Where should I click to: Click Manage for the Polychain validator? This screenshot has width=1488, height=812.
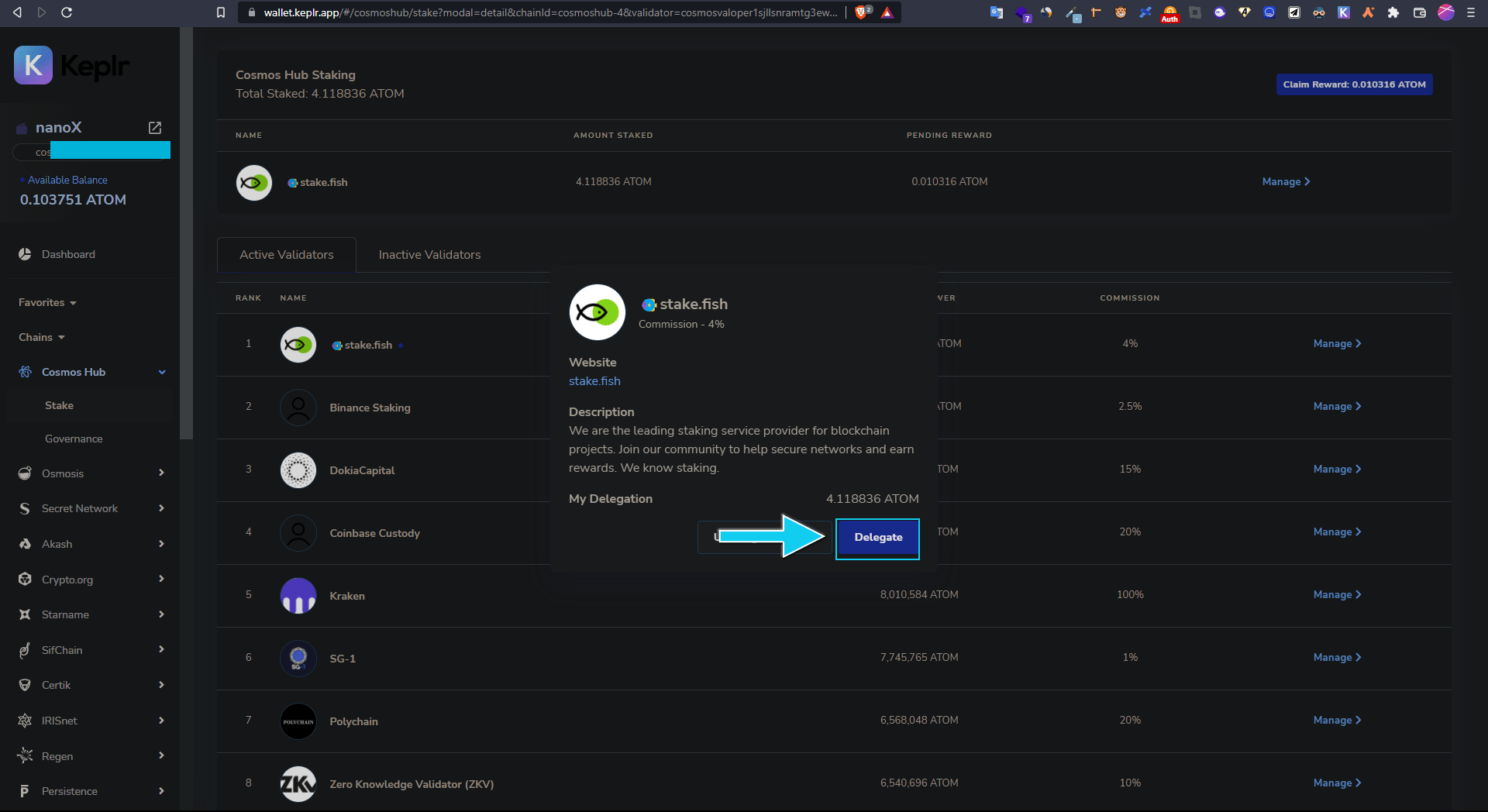click(x=1337, y=721)
